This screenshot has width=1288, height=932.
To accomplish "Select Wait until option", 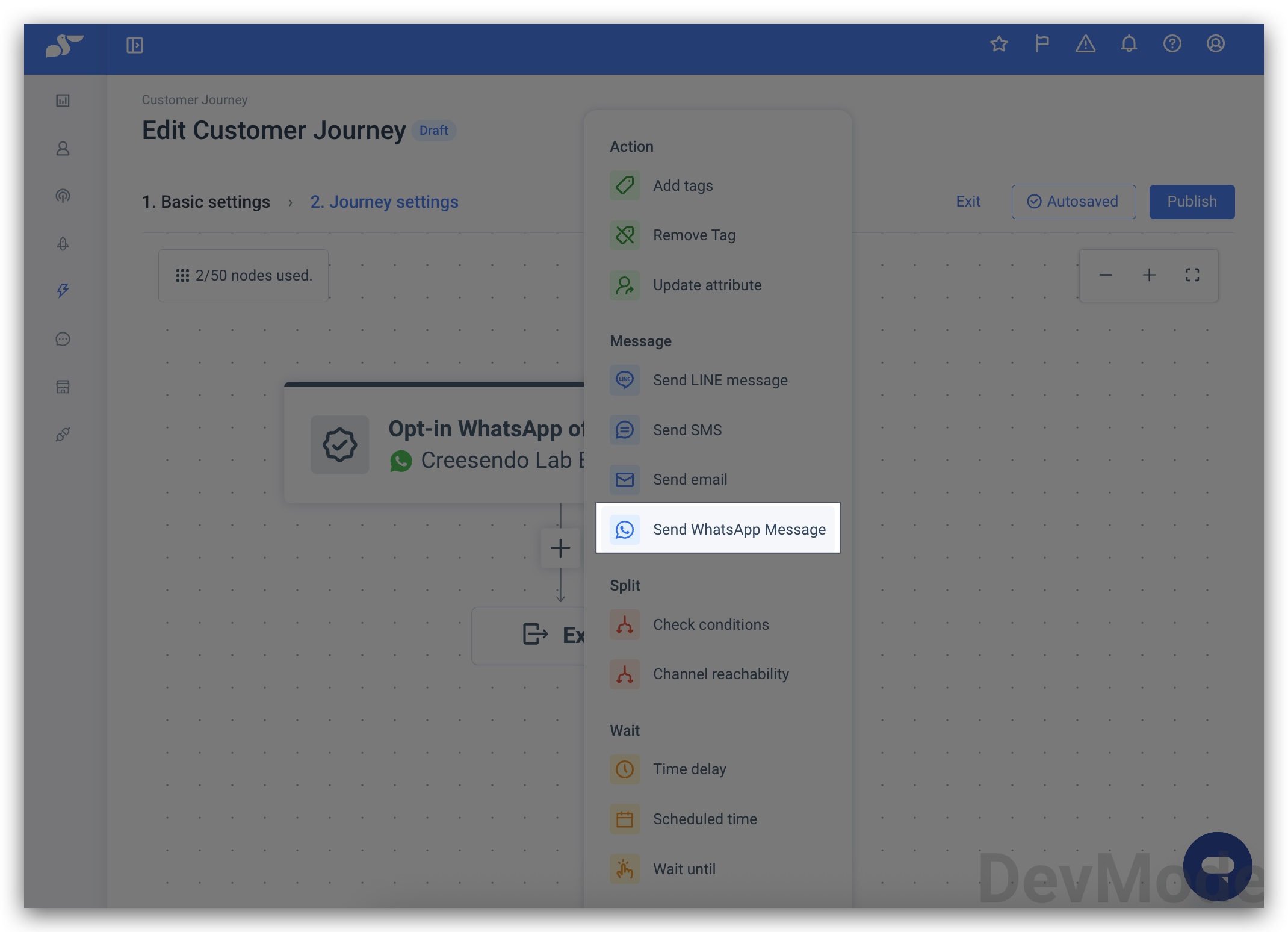I will point(718,869).
